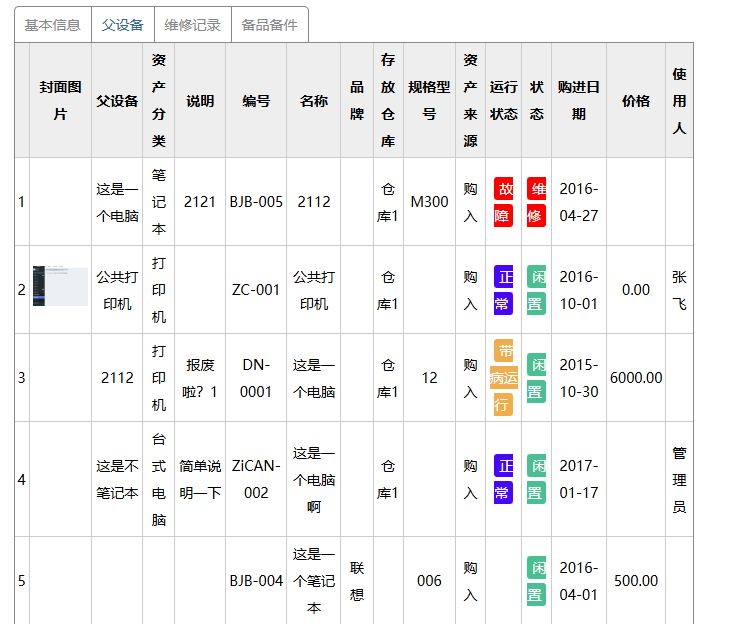Go to the 备品备件 tab
The width and height of the screenshot is (731, 624).
click(x=269, y=25)
